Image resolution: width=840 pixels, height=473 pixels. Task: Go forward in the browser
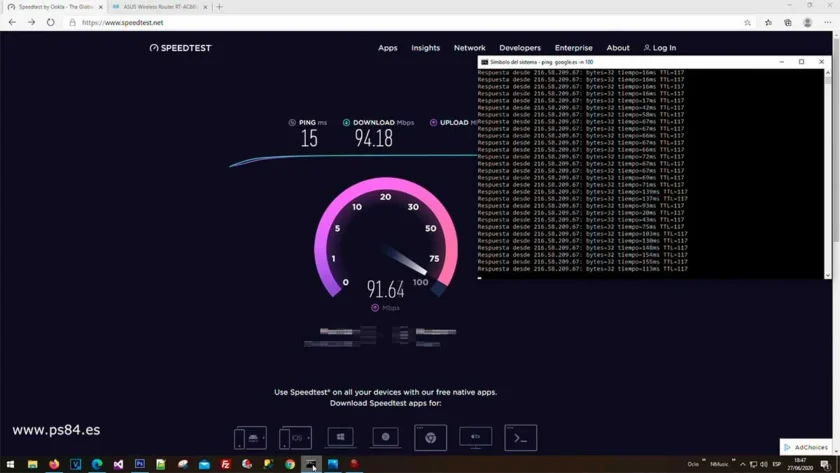click(x=32, y=22)
